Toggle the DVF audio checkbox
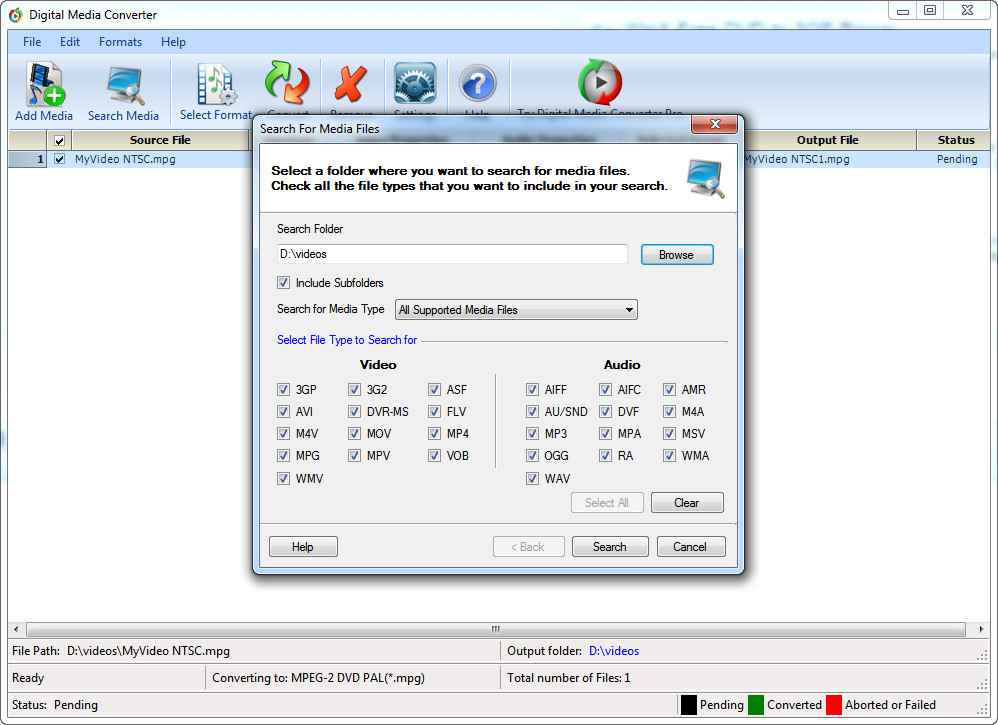Image resolution: width=998 pixels, height=725 pixels. point(605,412)
